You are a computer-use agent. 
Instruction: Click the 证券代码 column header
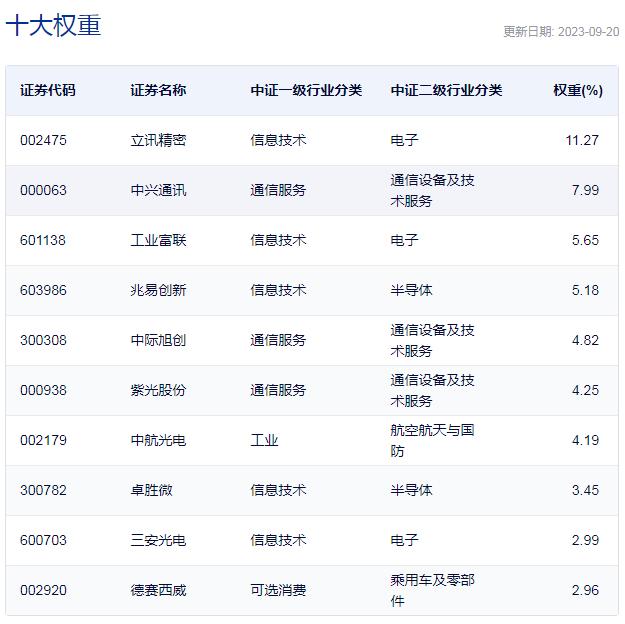coord(47,90)
